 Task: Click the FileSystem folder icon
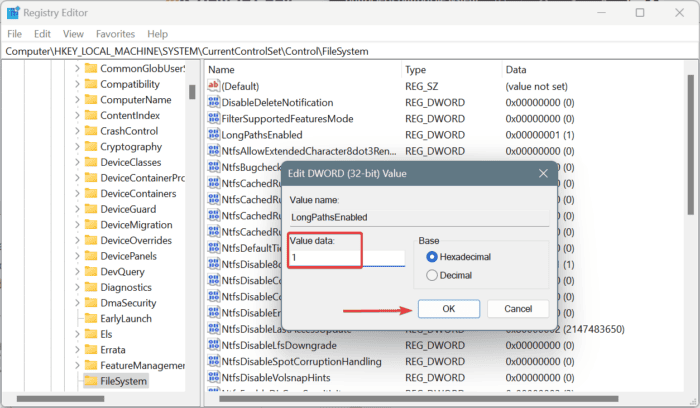[91, 381]
